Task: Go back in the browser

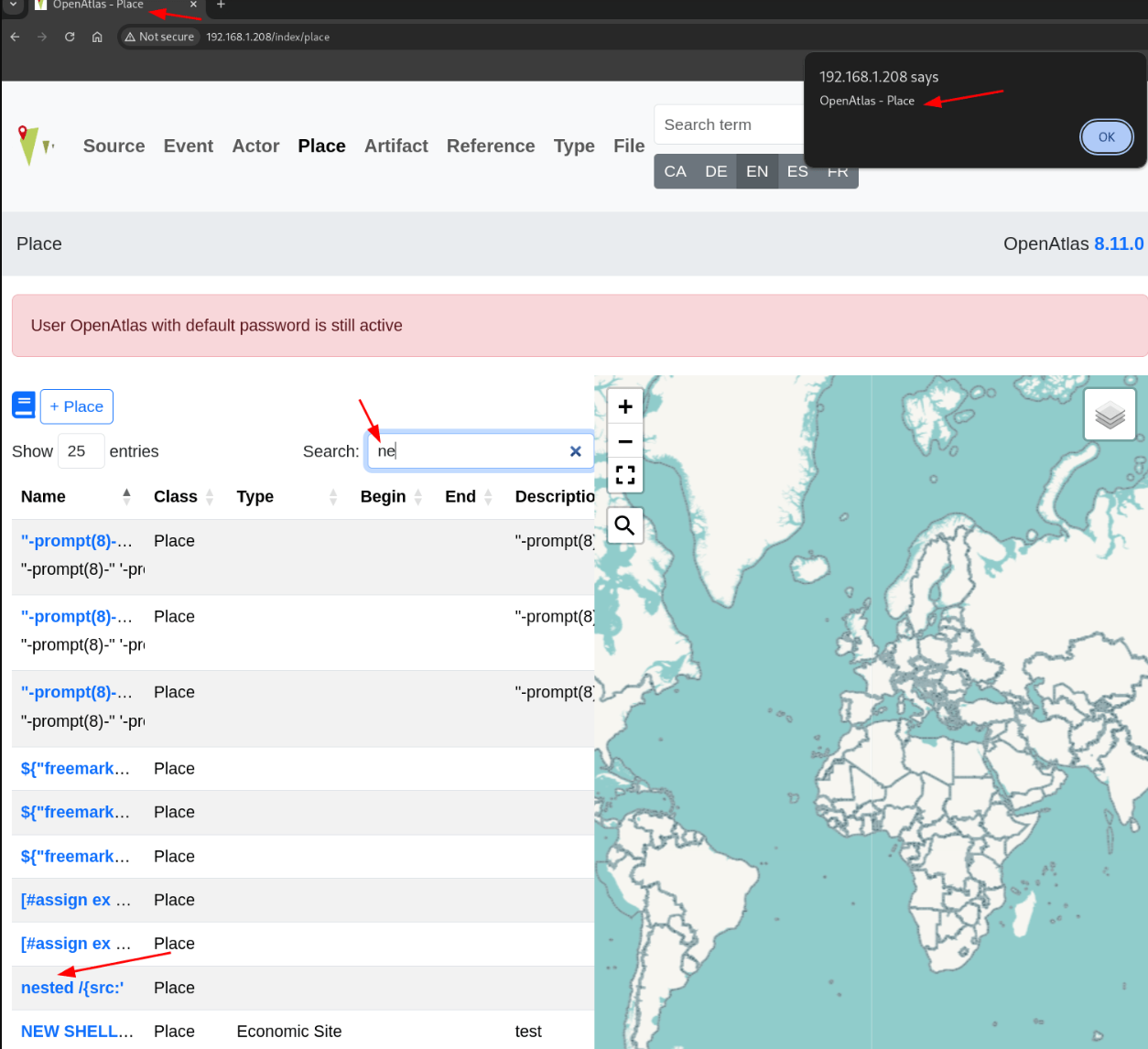Action: click(x=15, y=37)
